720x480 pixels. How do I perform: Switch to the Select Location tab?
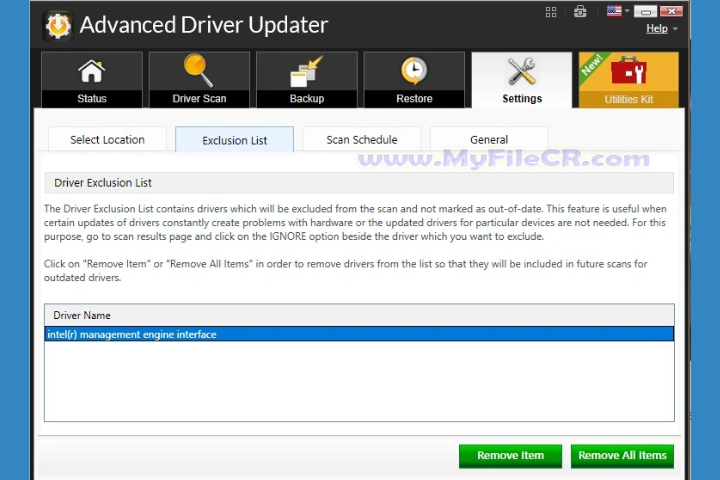coord(107,139)
